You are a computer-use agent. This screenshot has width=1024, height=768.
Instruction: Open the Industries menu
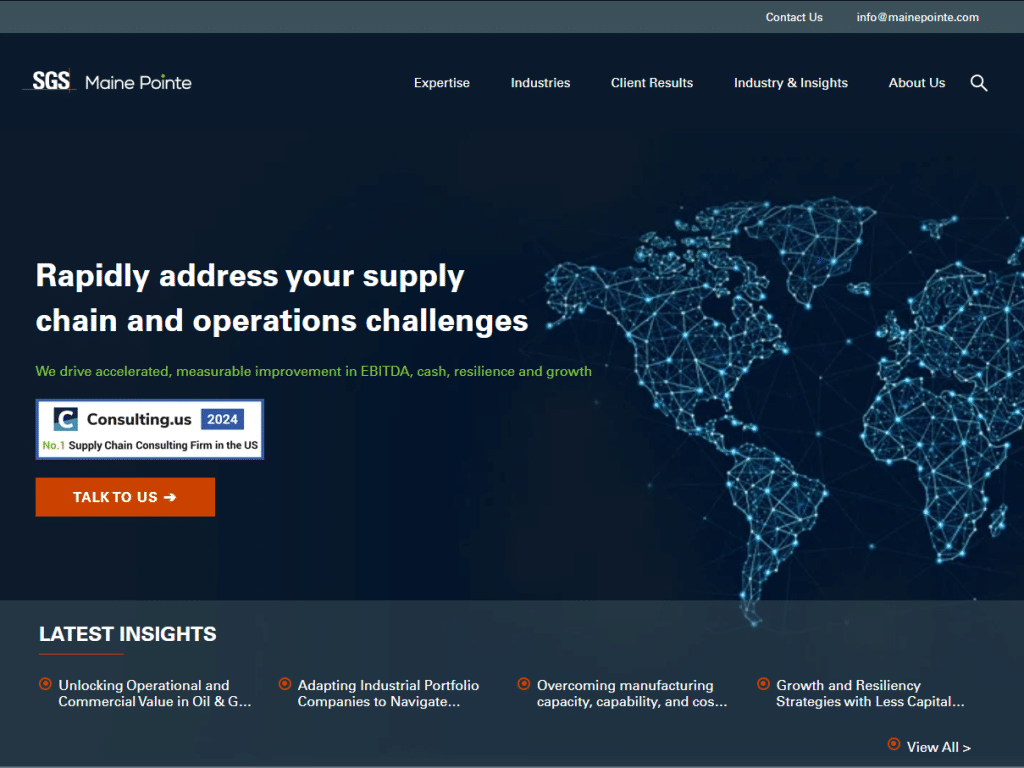pyautogui.click(x=540, y=83)
